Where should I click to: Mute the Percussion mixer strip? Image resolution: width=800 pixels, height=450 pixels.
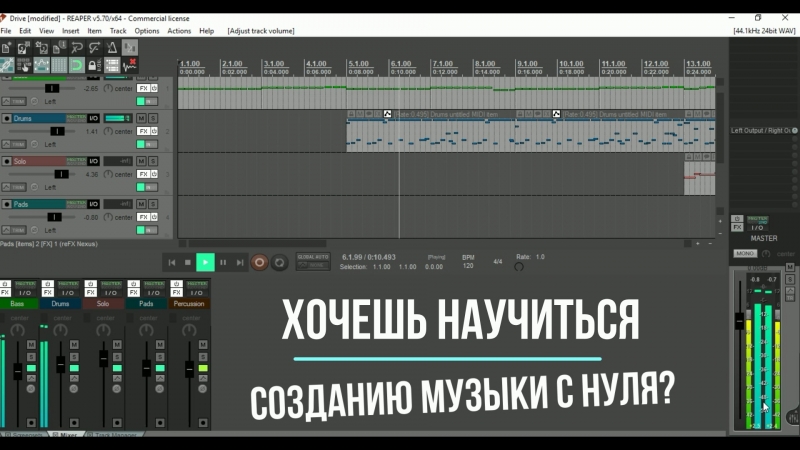pos(203,344)
